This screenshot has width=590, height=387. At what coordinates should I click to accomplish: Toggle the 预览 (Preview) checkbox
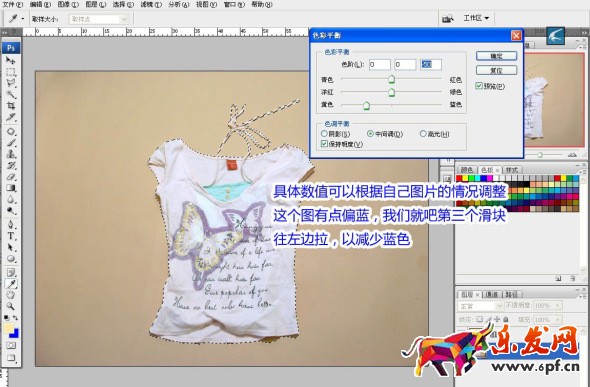point(479,86)
